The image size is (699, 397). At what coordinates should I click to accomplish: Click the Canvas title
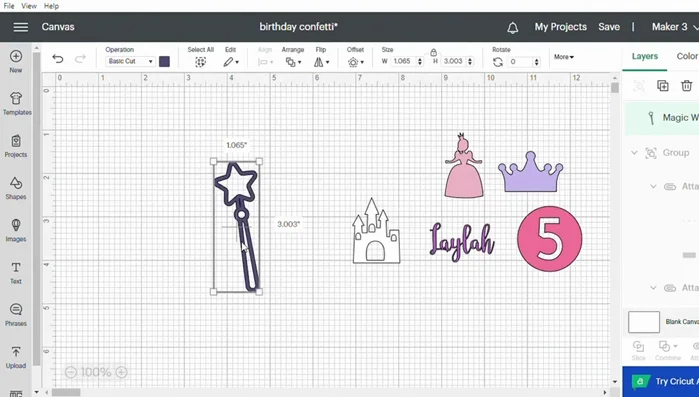[x=58, y=27]
